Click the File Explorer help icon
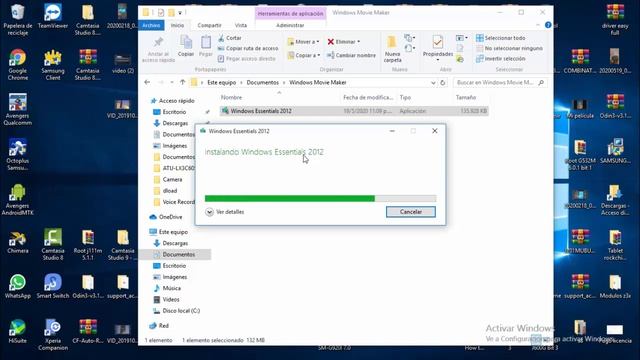This screenshot has width=640, height=360. [548, 25]
